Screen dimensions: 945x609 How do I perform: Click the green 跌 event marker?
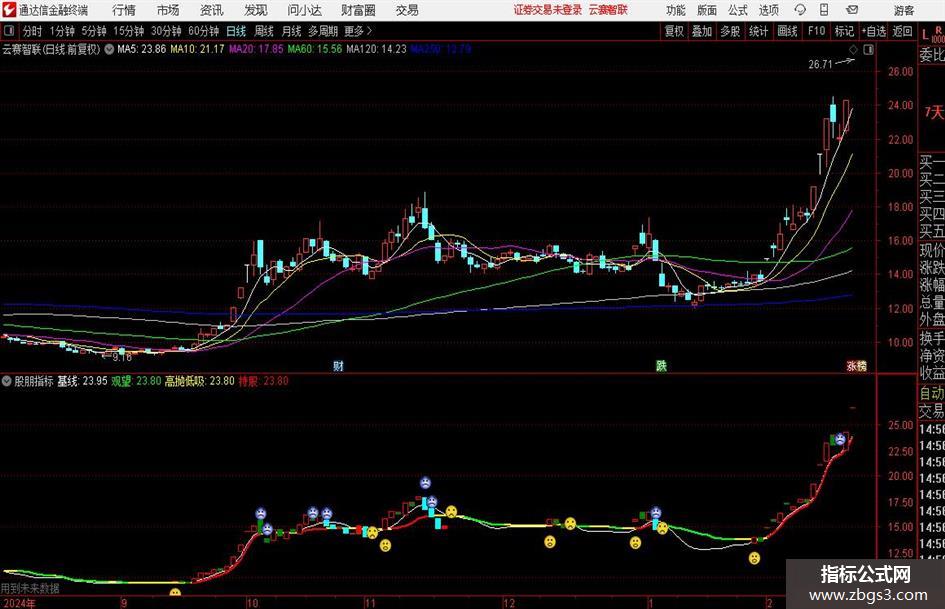point(661,365)
